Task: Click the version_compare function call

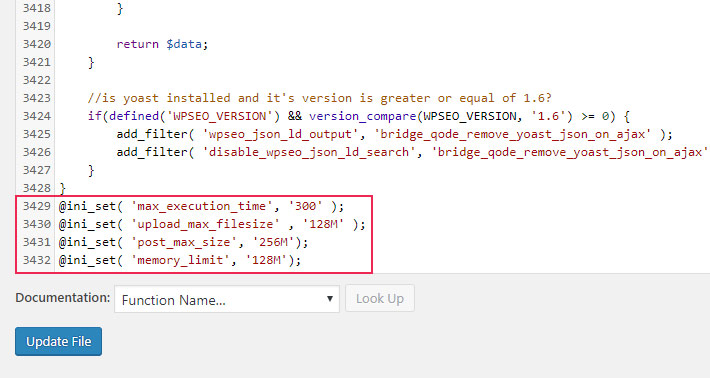Action: [x=362, y=116]
